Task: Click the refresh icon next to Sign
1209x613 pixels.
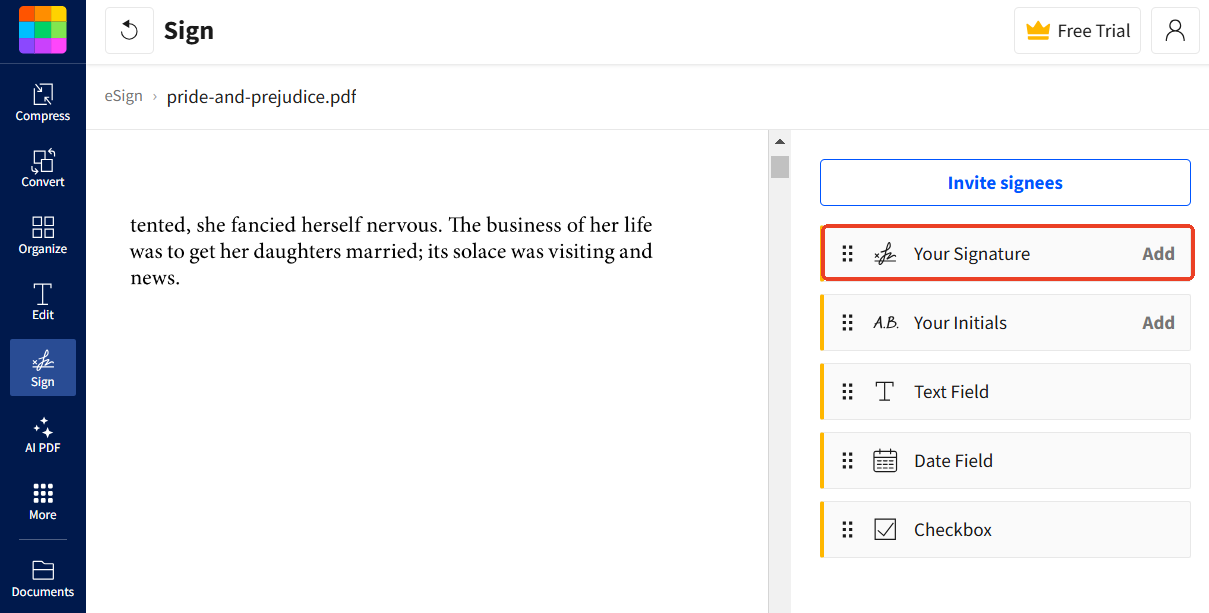Action: 129,30
